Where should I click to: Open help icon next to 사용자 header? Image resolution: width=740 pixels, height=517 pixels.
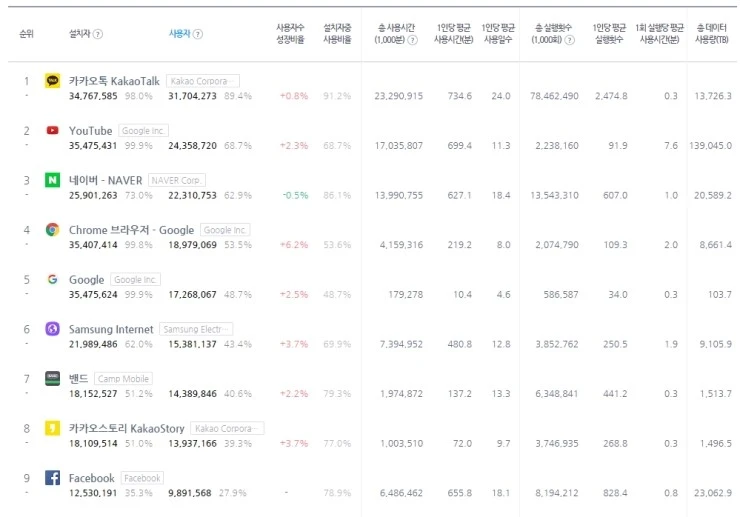coord(198,34)
